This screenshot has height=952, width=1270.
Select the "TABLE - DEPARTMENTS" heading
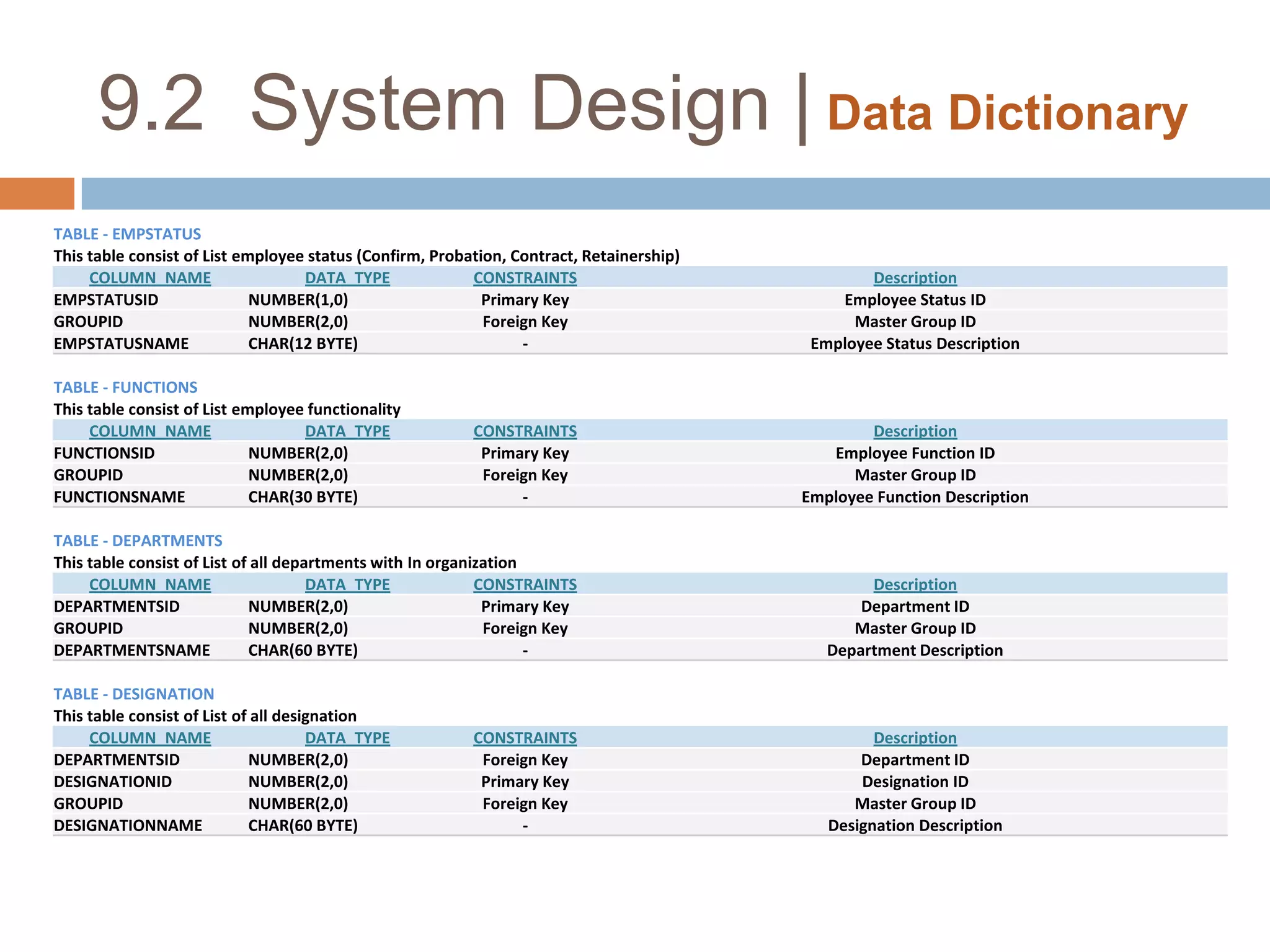138,540
